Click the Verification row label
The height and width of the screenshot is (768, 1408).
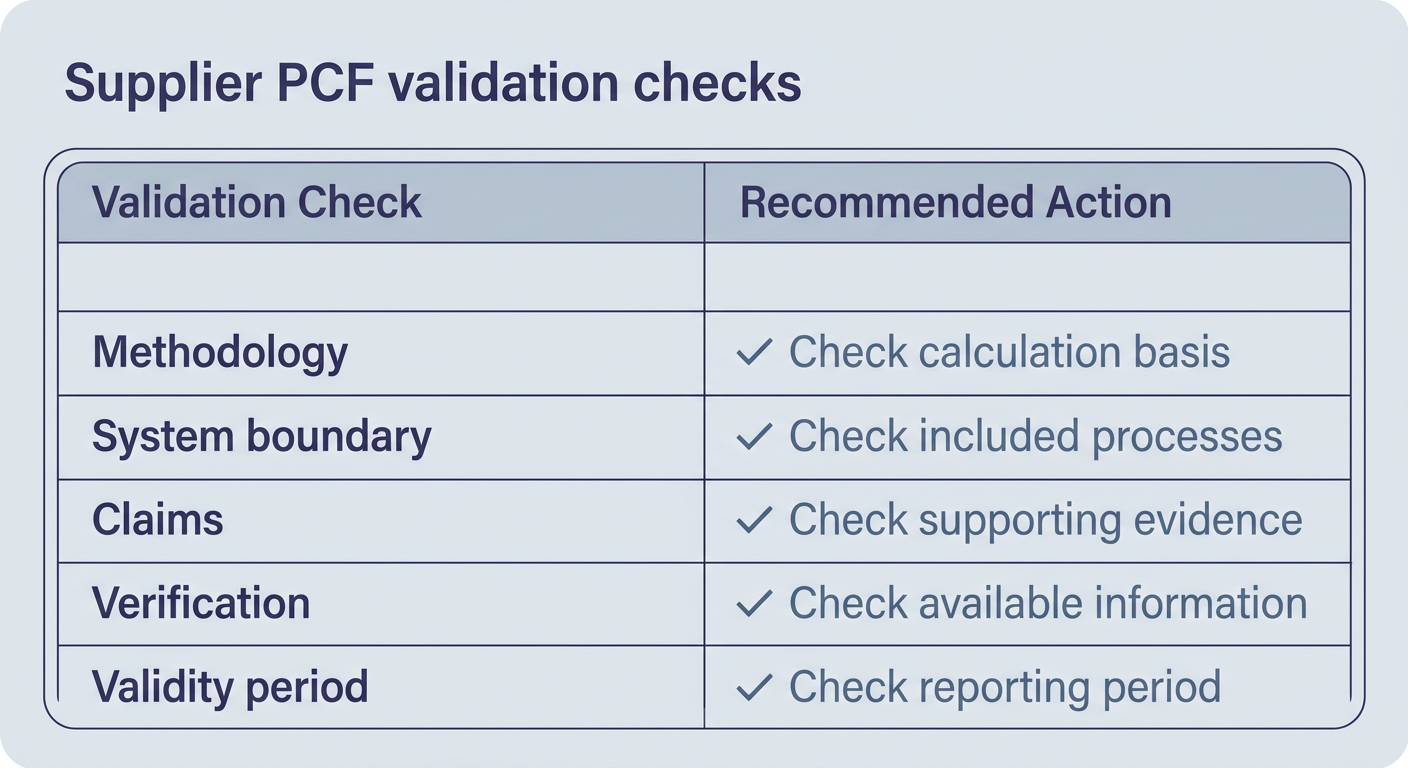tap(201, 603)
